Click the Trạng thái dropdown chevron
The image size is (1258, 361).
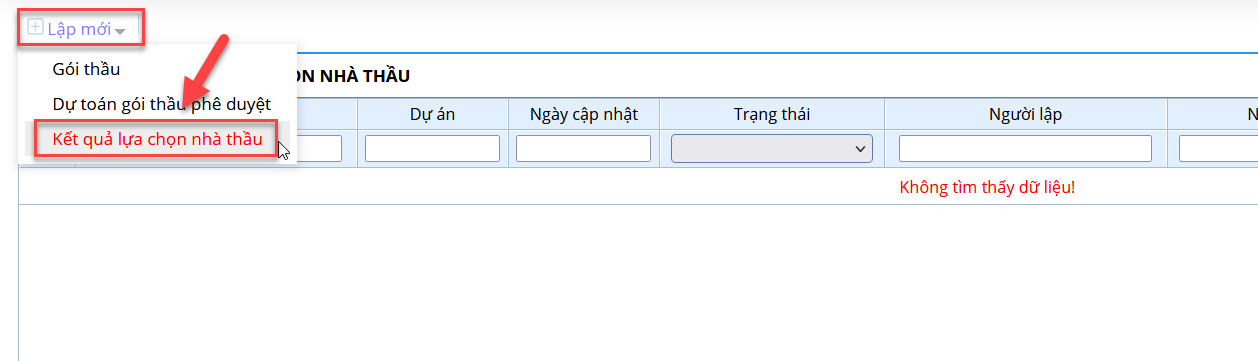coord(859,149)
